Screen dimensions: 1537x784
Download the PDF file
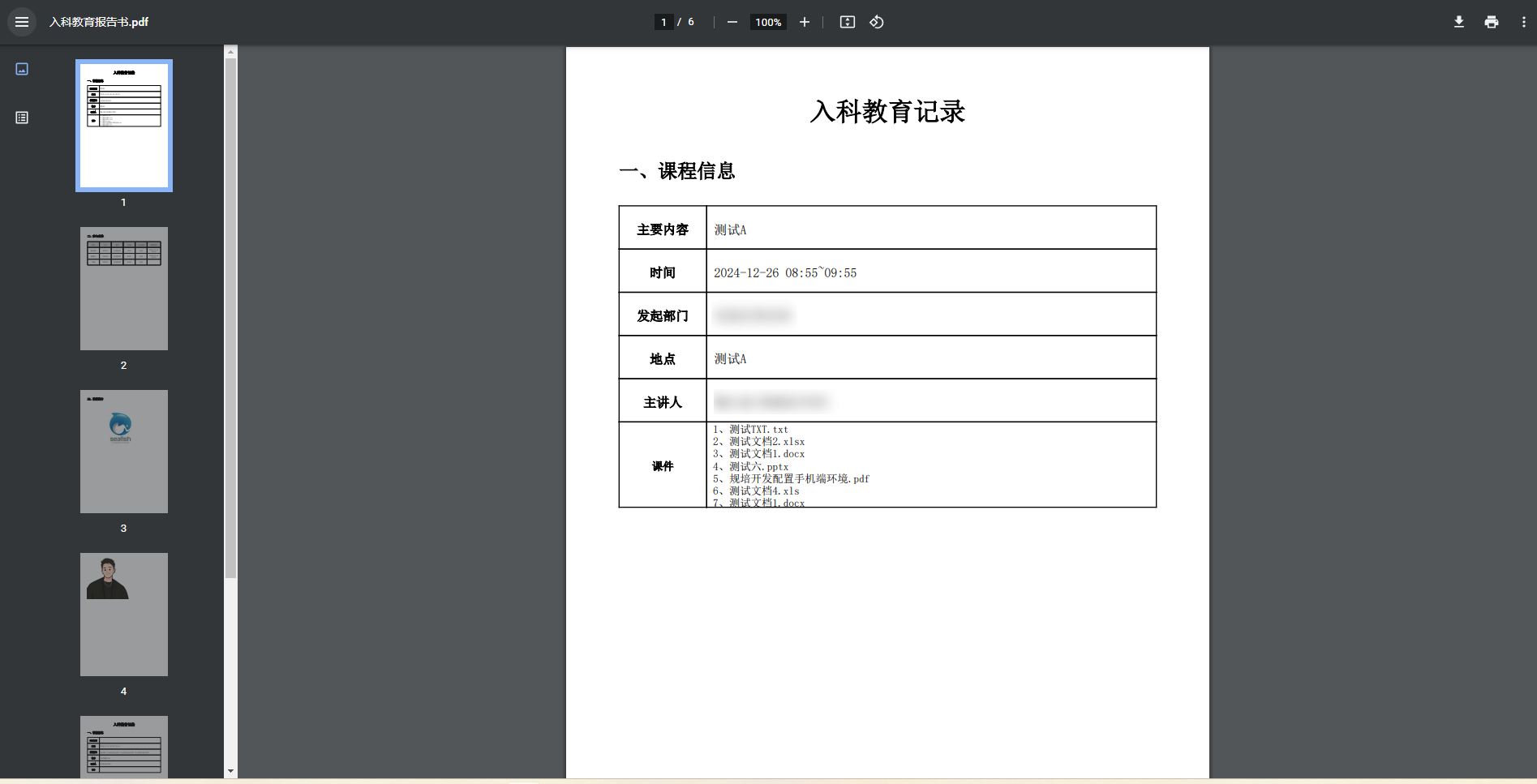(x=1459, y=22)
